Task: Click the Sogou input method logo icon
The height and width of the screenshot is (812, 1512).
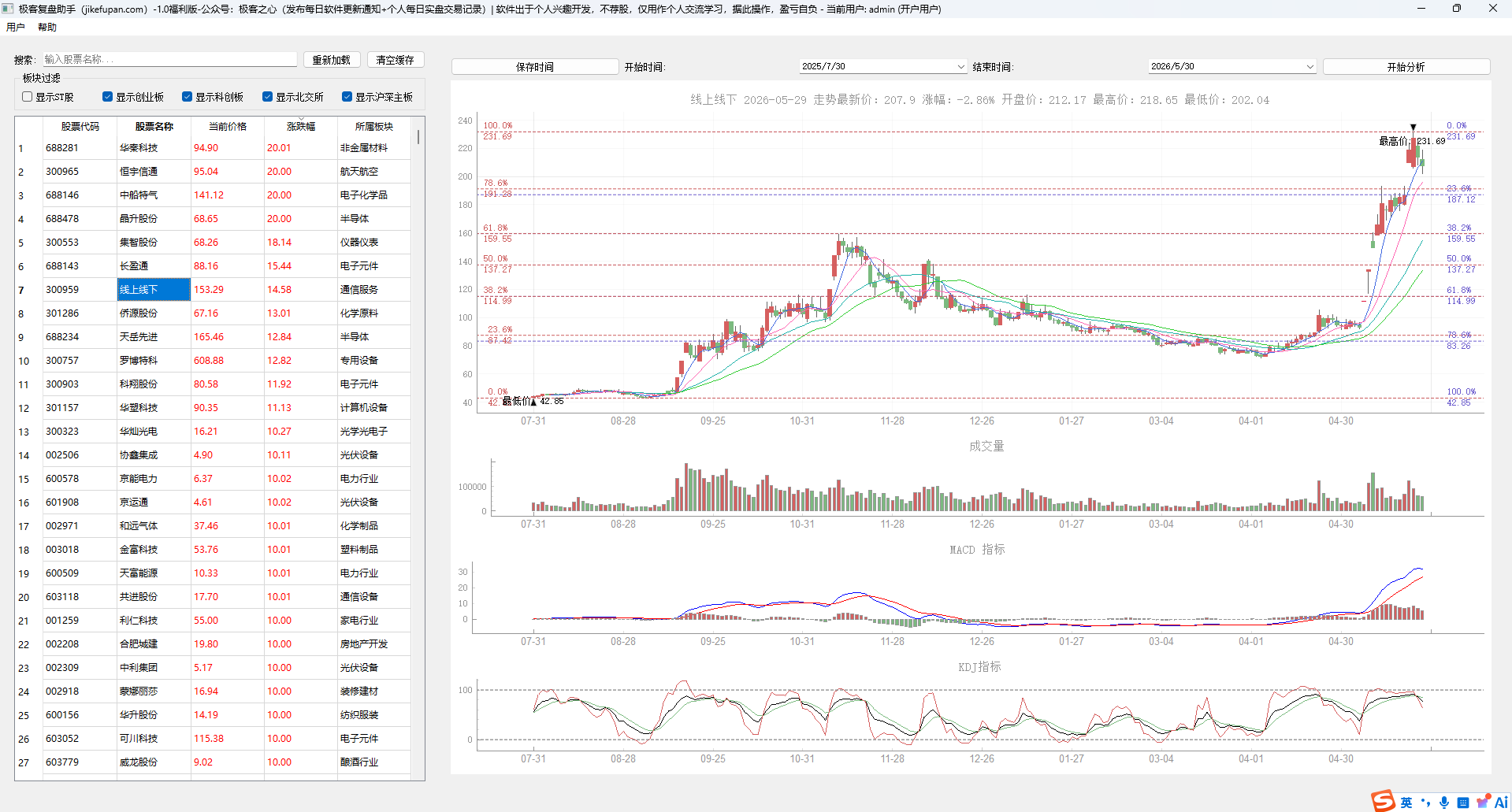Action: click(x=1384, y=801)
